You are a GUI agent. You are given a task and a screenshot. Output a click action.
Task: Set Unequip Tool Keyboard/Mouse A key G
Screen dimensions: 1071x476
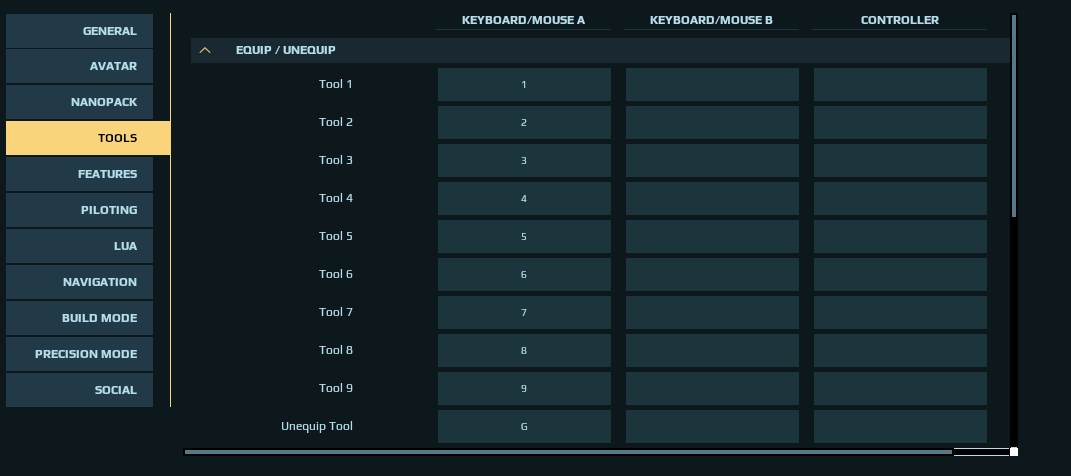524,426
